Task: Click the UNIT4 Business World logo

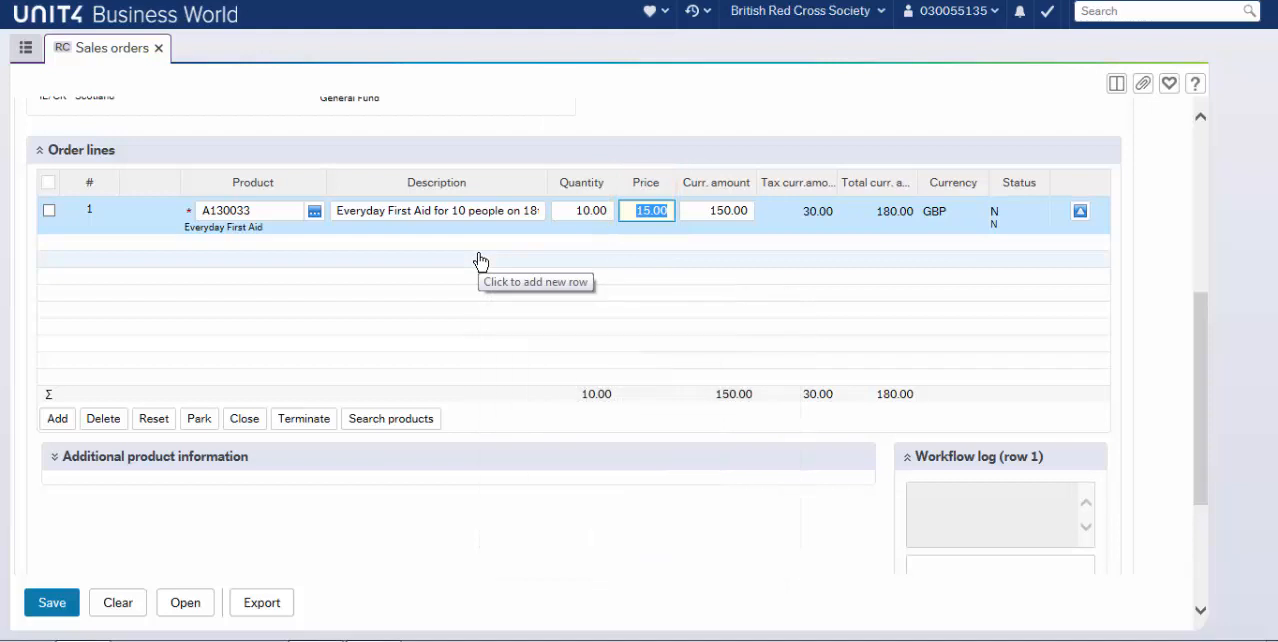Action: coord(125,14)
